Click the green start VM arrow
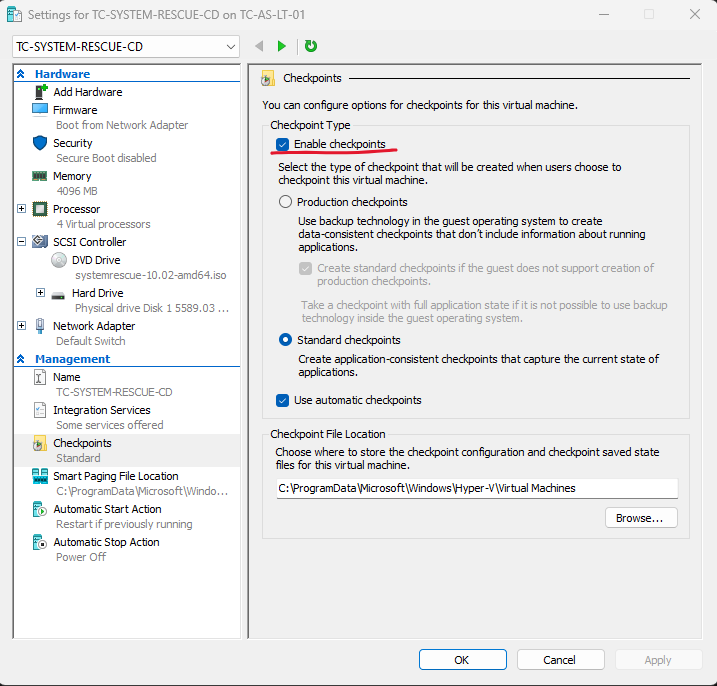The width and height of the screenshot is (717, 686). [x=282, y=46]
